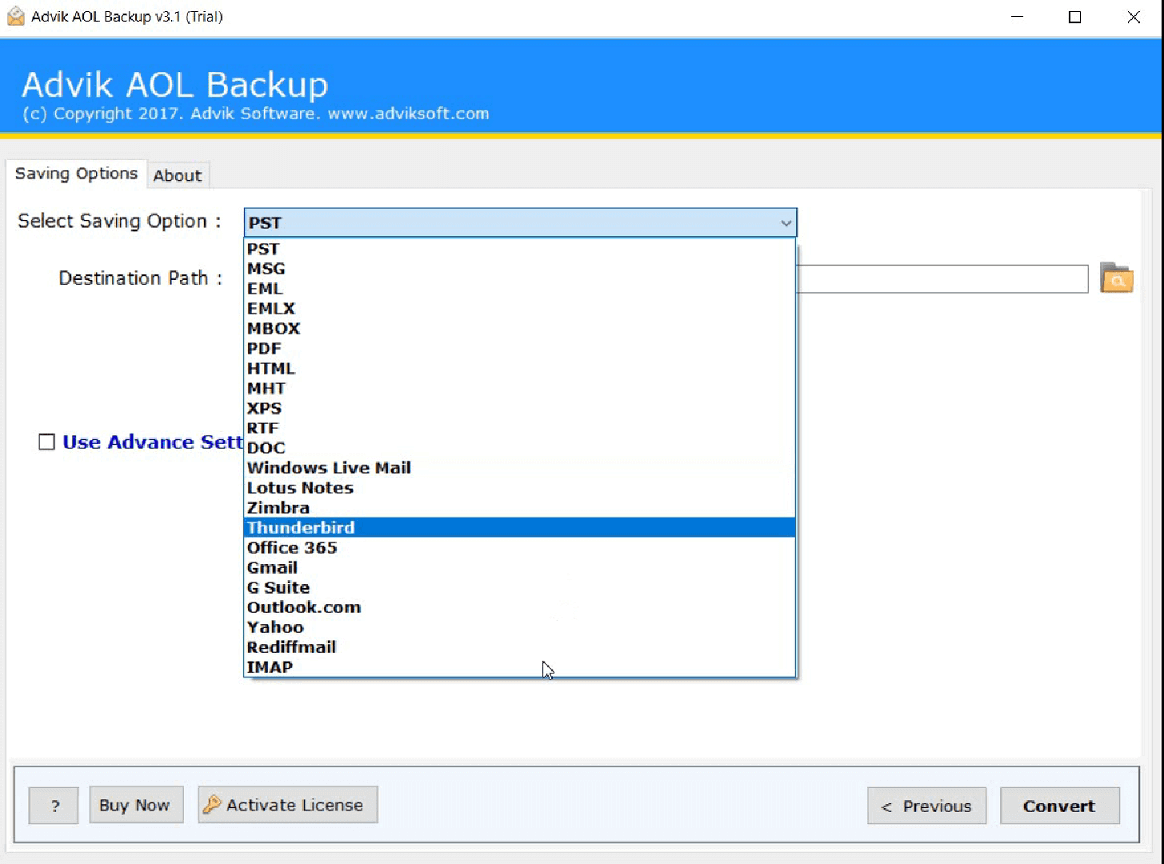Click the key icon on Activate License
This screenshot has width=1164, height=864.
213,804
